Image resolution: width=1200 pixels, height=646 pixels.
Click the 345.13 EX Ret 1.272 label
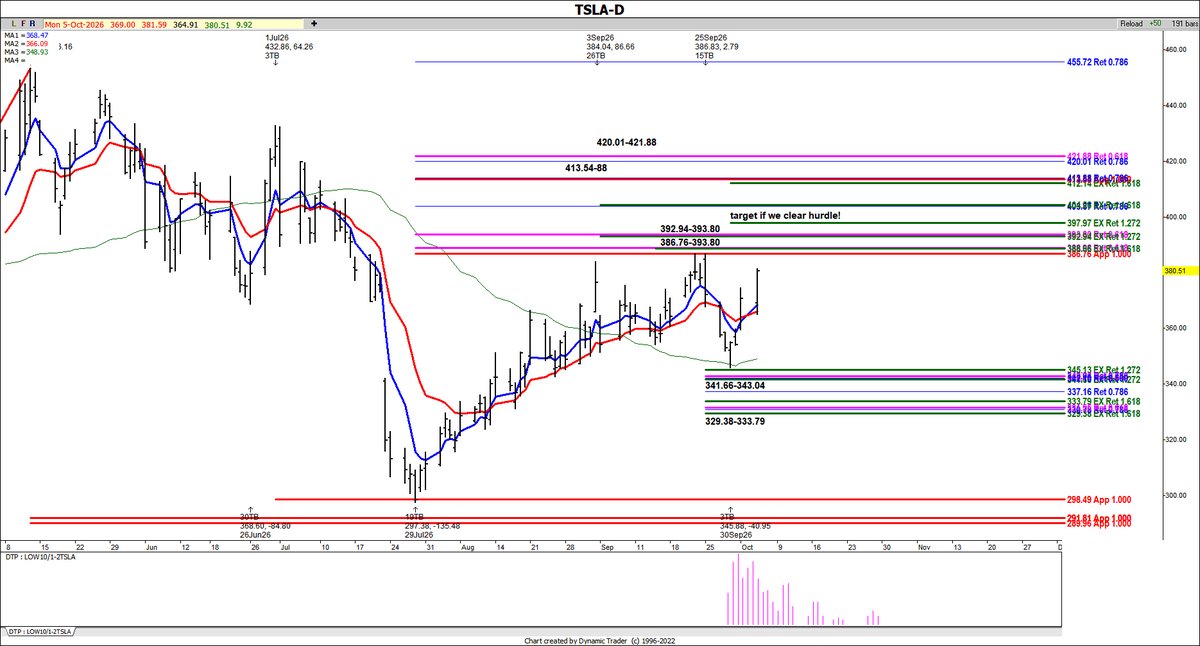pyautogui.click(x=1102, y=370)
